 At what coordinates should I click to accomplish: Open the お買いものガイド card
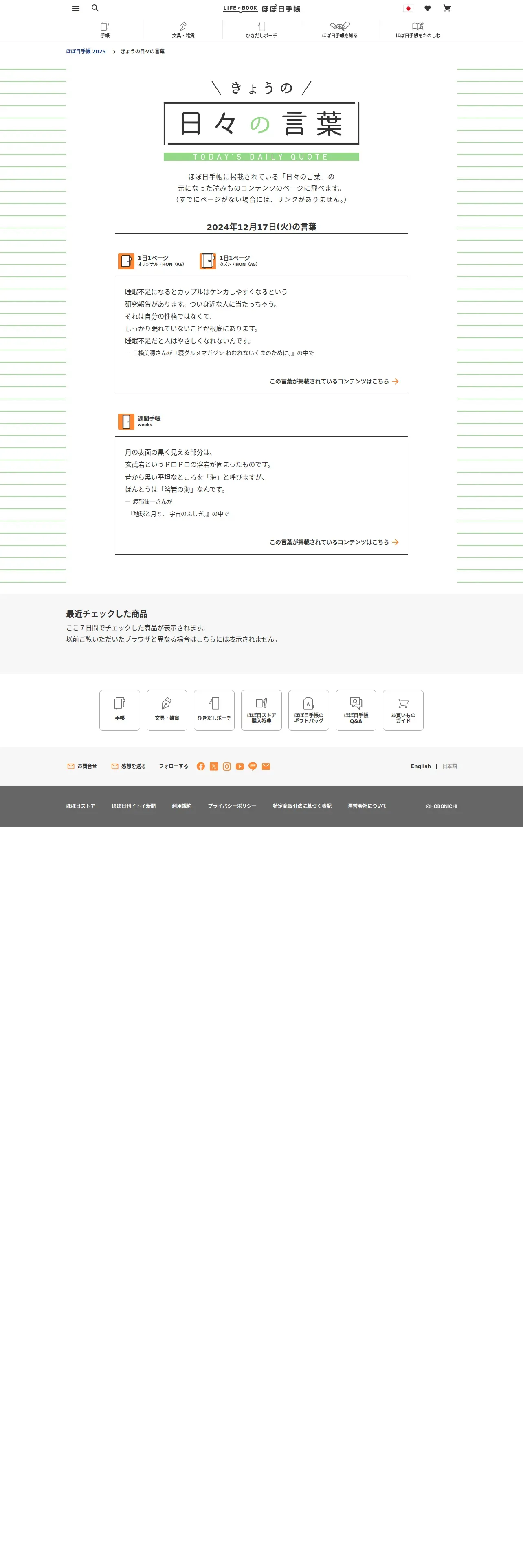[403, 710]
